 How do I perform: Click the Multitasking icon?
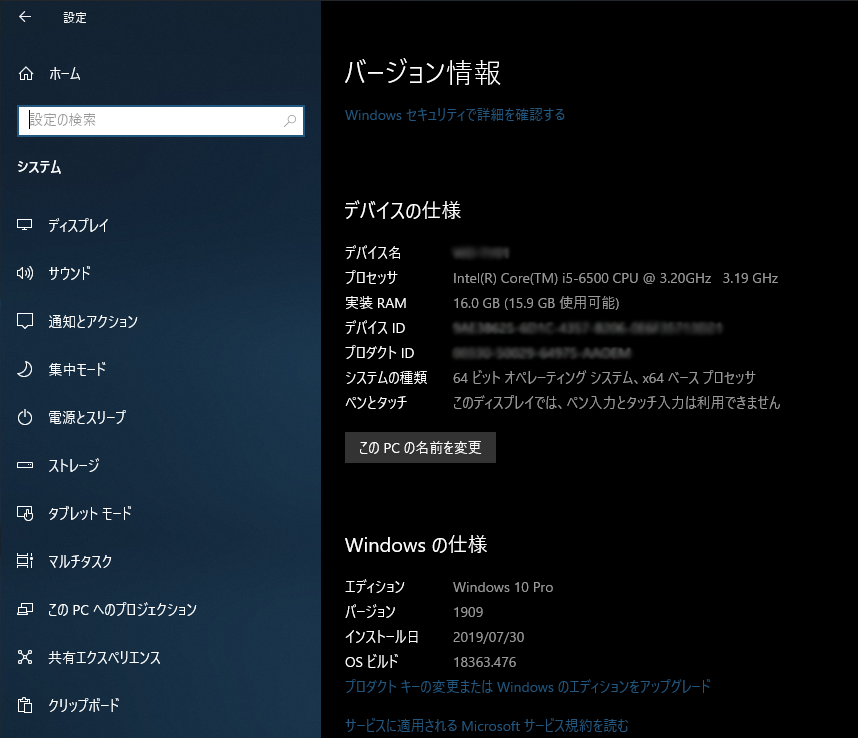coord(25,561)
